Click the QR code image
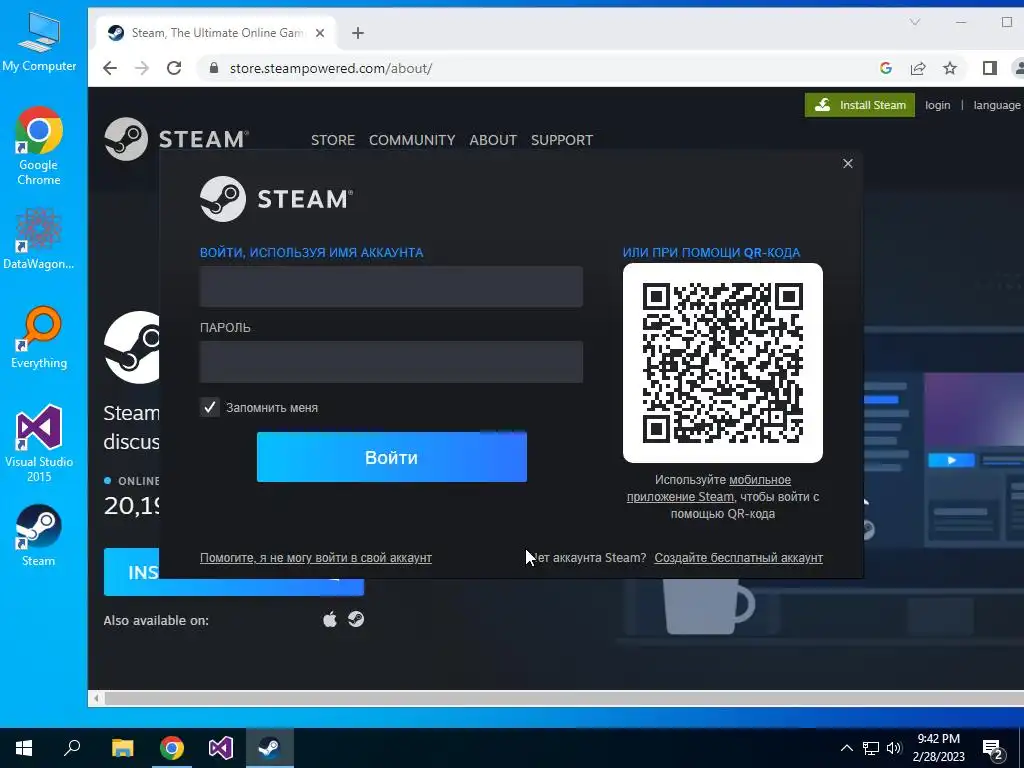Viewport: 1024px width, 768px height. [x=722, y=362]
